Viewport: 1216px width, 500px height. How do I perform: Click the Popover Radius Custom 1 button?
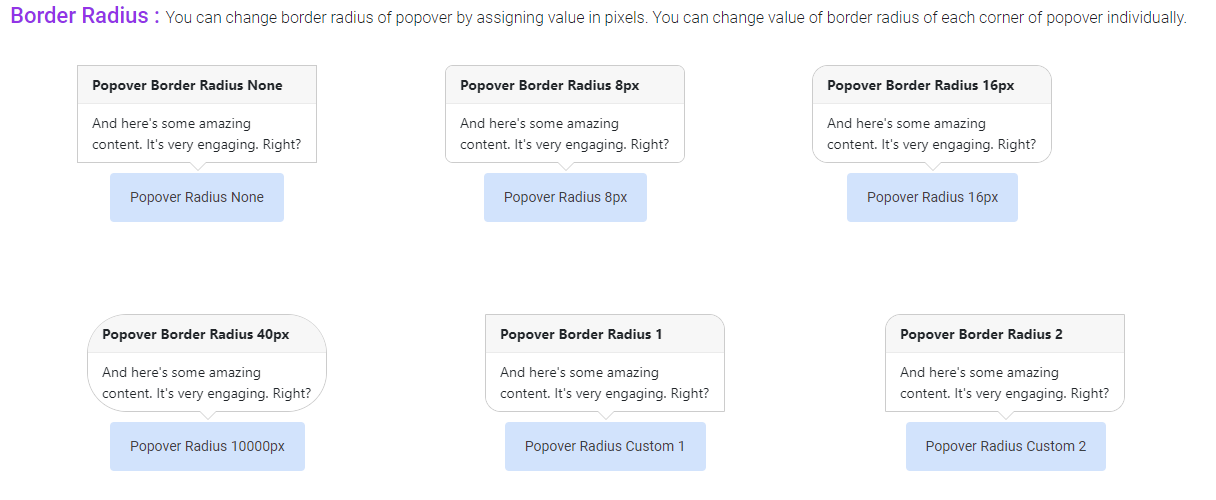(605, 446)
